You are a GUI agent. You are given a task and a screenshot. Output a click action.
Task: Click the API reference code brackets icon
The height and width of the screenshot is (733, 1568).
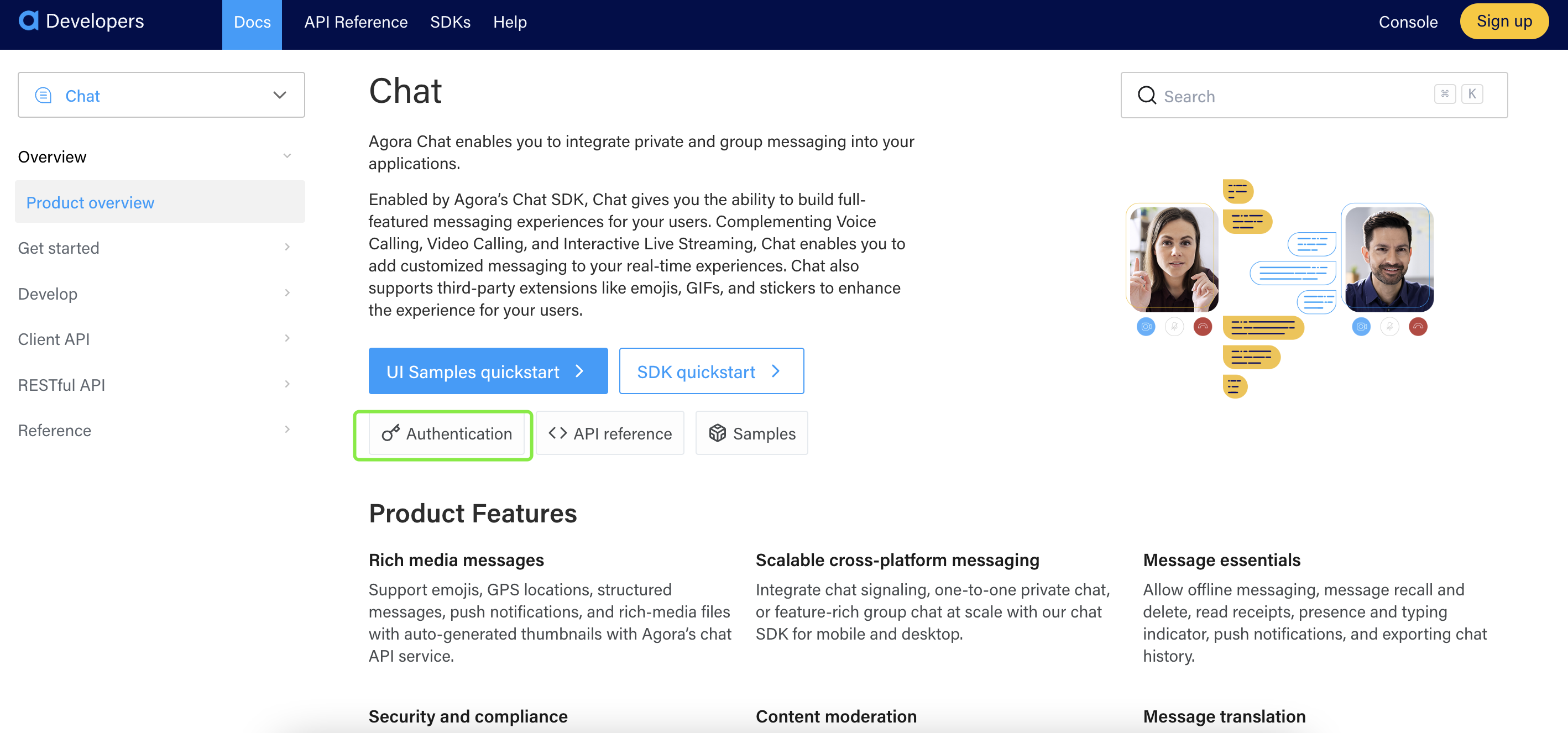tap(557, 433)
